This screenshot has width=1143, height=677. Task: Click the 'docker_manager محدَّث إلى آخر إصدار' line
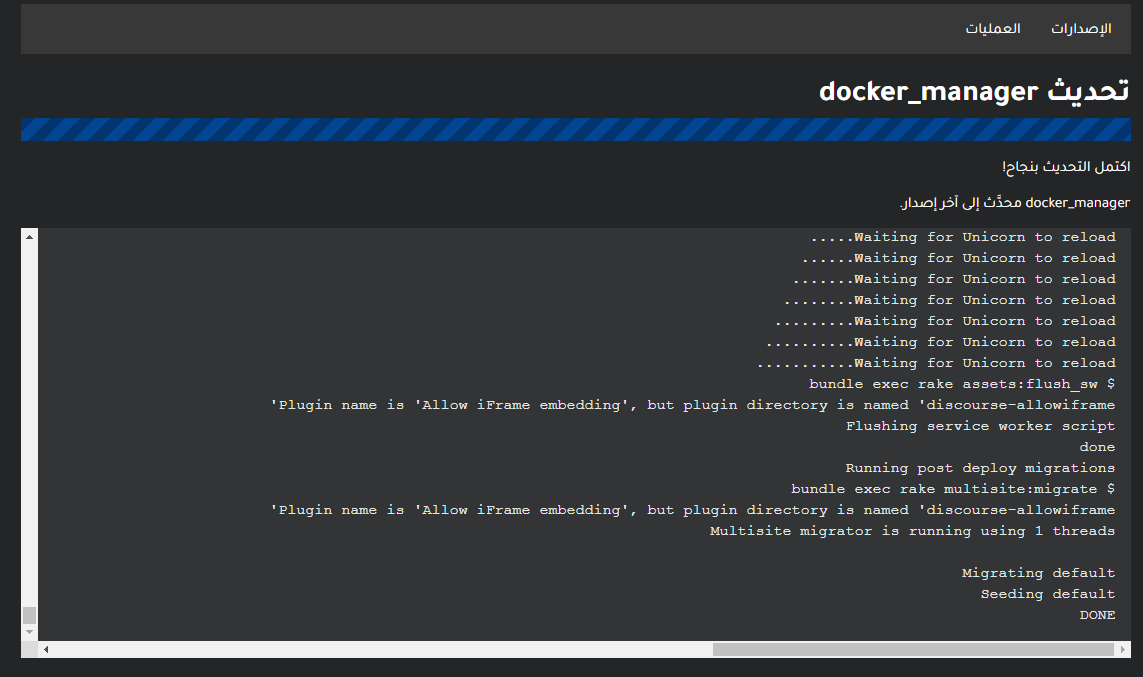point(1015,203)
